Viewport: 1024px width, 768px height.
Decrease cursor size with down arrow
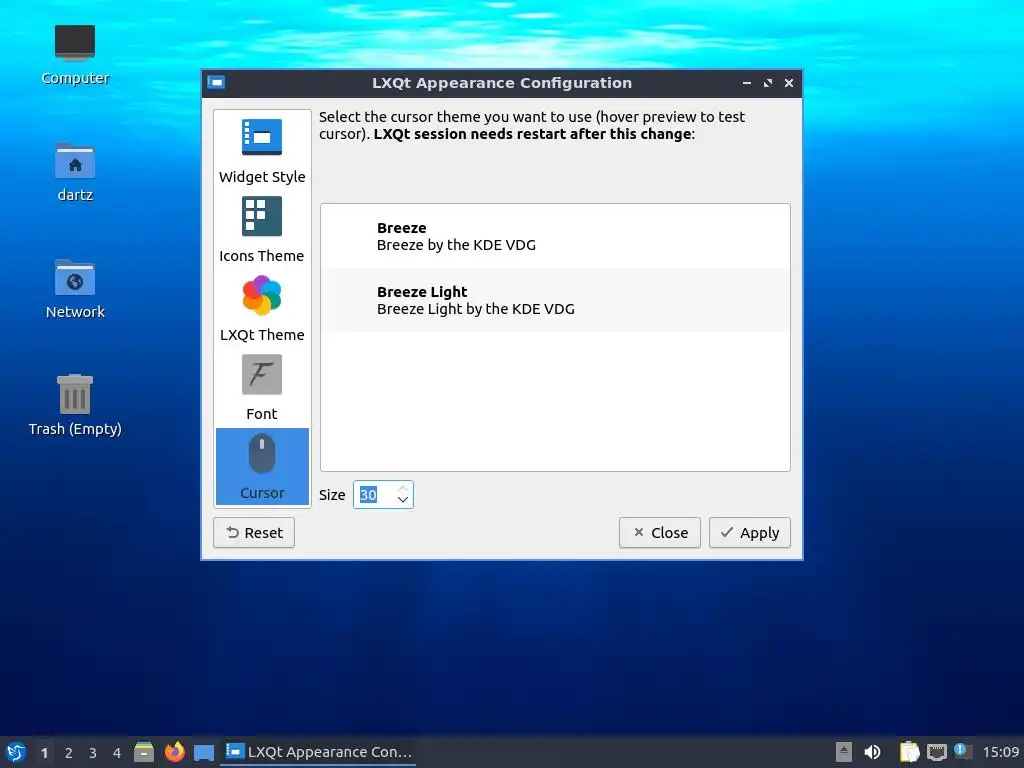[403, 500]
